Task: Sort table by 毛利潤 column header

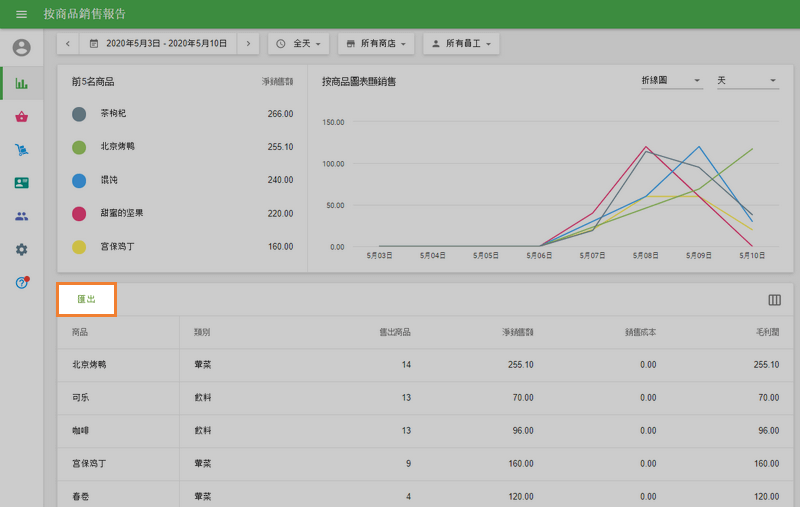Action: pyautogui.click(x=766, y=332)
